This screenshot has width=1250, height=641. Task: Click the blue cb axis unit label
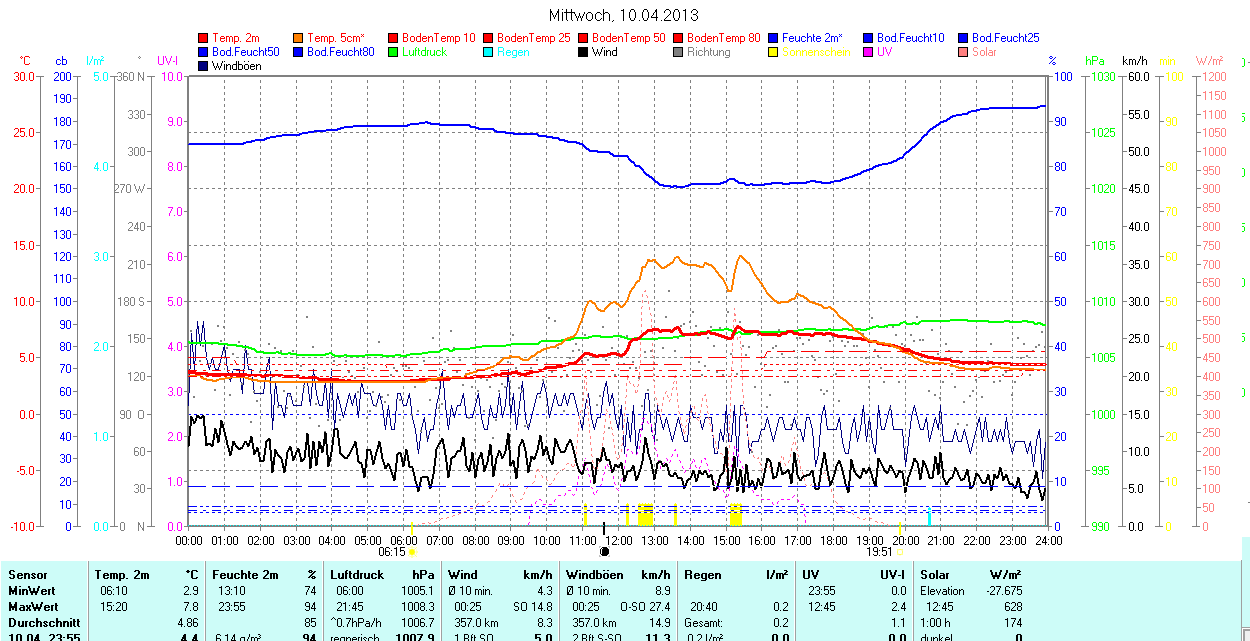(62, 61)
